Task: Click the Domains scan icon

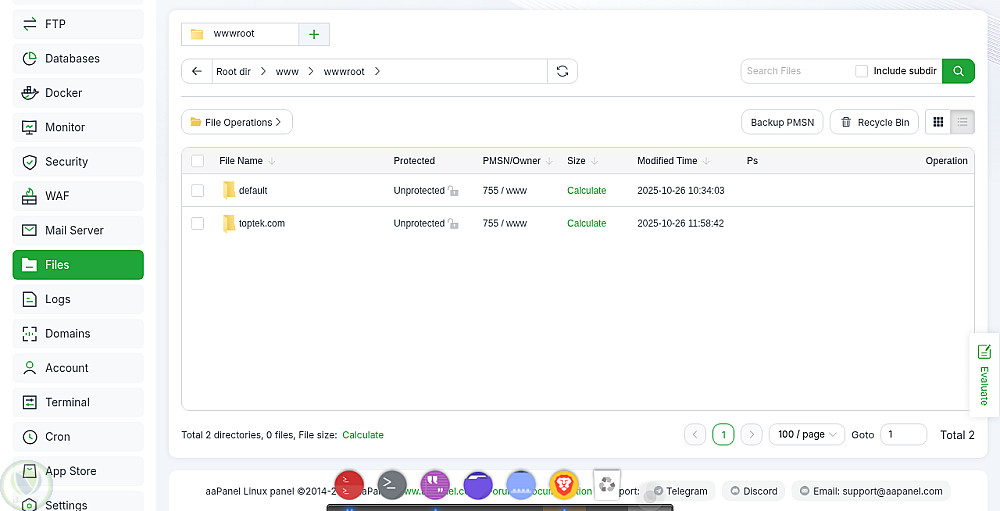Action: click(x=29, y=334)
